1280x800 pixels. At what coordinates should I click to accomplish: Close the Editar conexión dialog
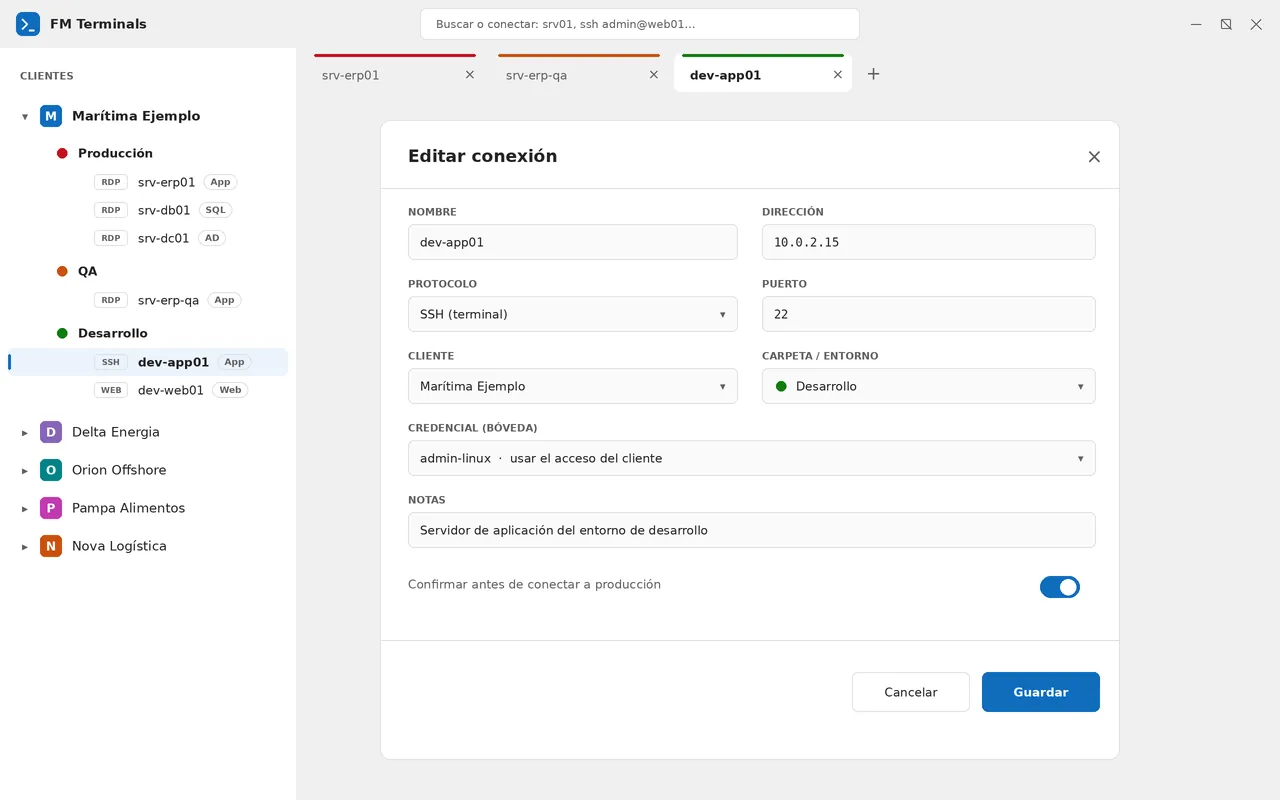[x=1094, y=157]
